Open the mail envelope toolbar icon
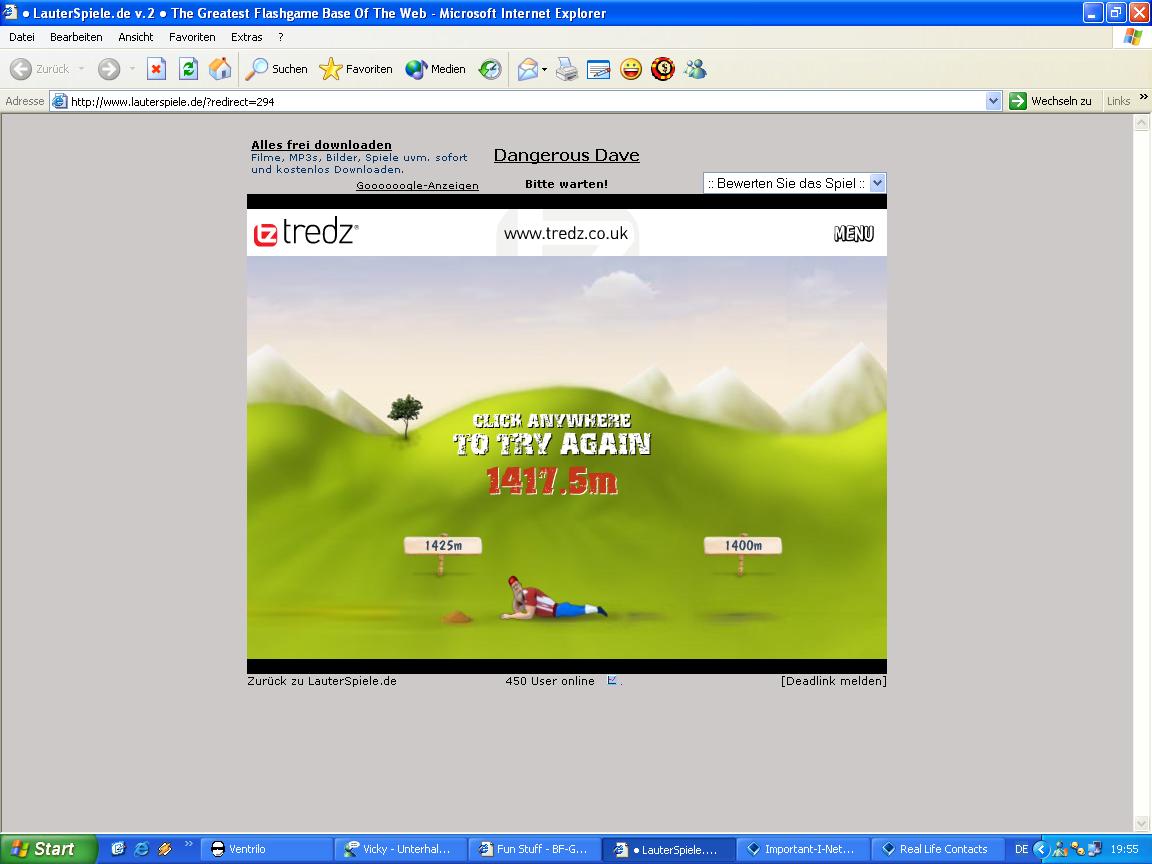The image size is (1152, 864). pos(528,69)
